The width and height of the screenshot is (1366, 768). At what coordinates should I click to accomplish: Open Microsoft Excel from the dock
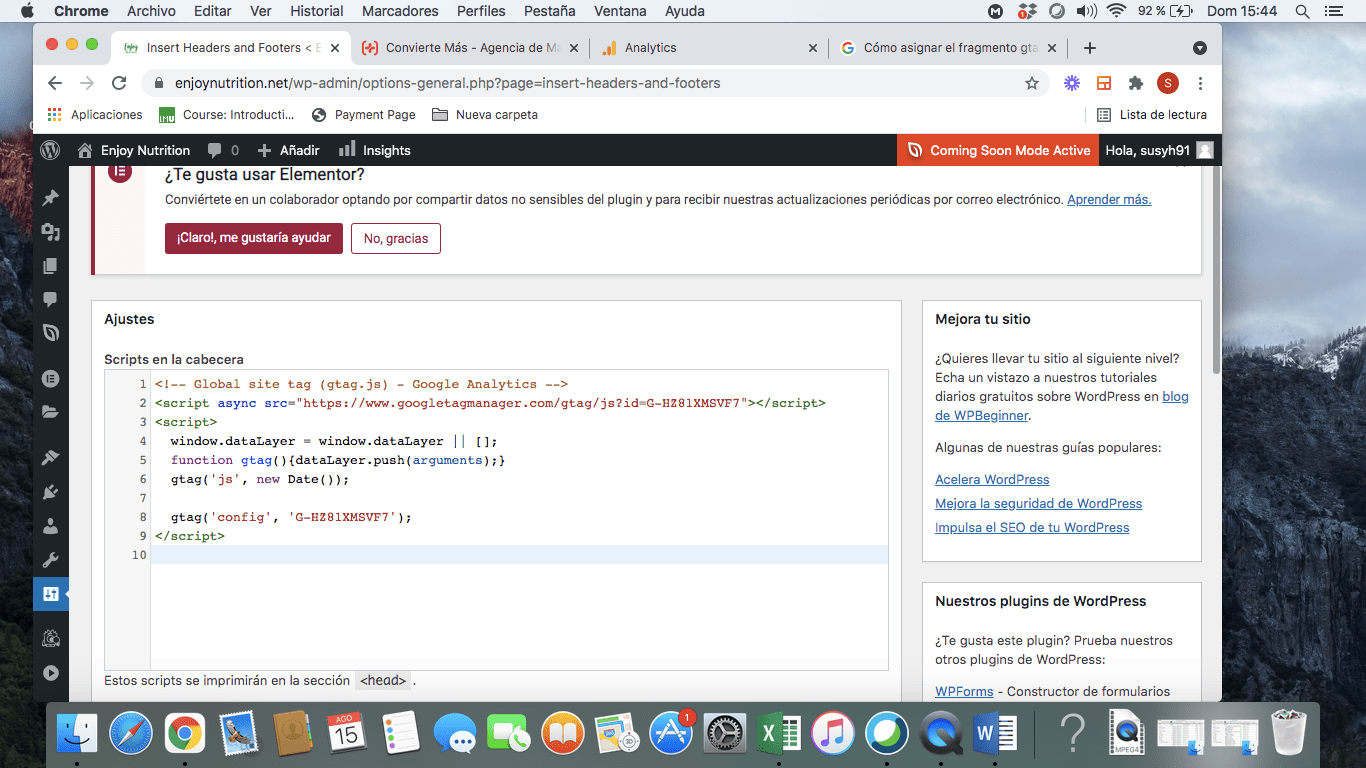coord(778,733)
